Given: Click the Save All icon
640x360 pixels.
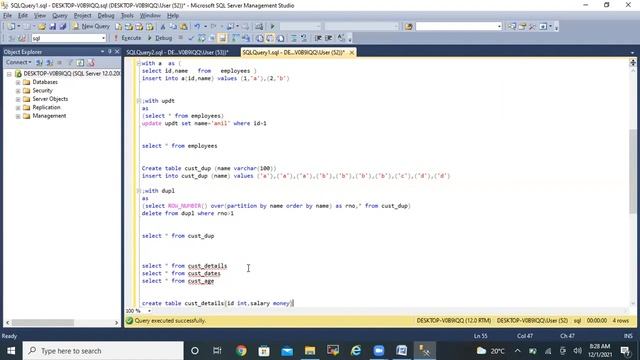Looking at the screenshot, I should coord(63,27).
